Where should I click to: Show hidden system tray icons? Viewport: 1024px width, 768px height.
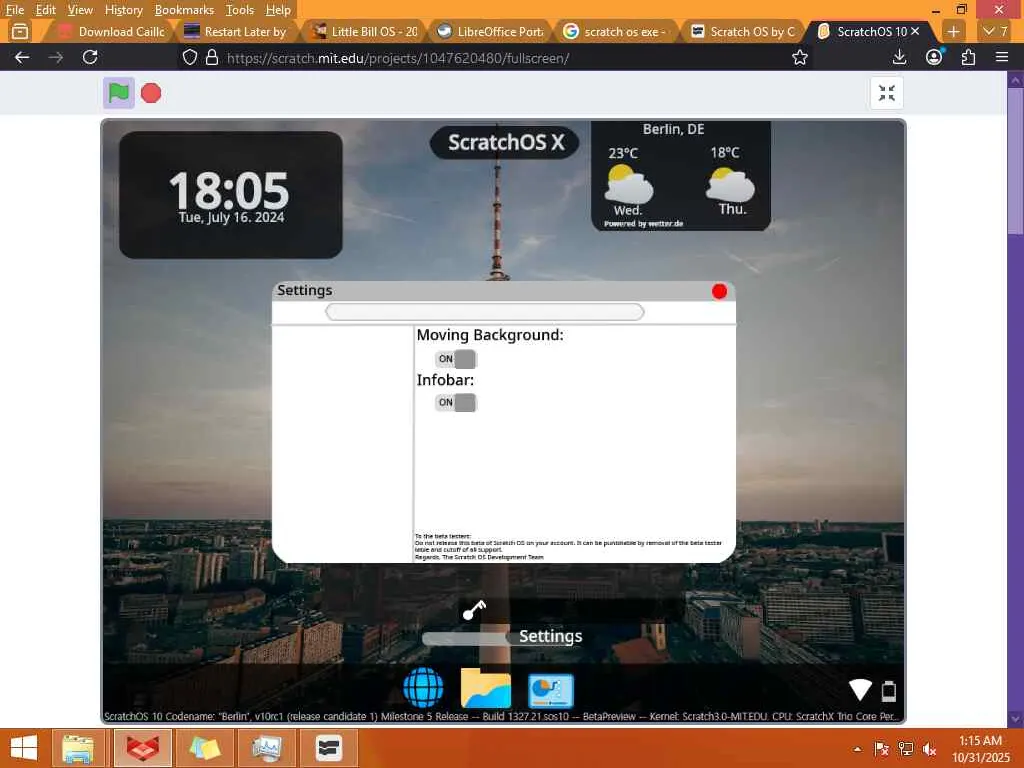point(857,749)
